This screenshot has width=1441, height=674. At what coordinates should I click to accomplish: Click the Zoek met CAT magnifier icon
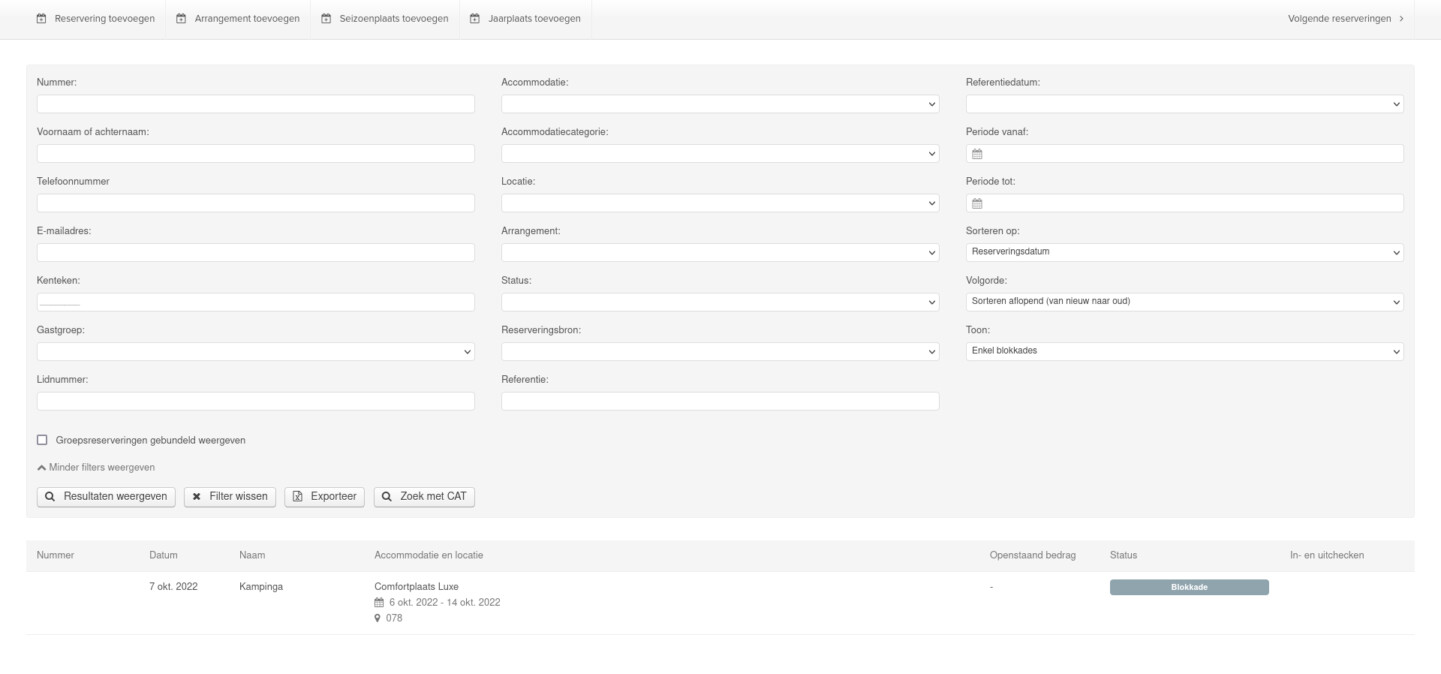pyautogui.click(x=387, y=496)
